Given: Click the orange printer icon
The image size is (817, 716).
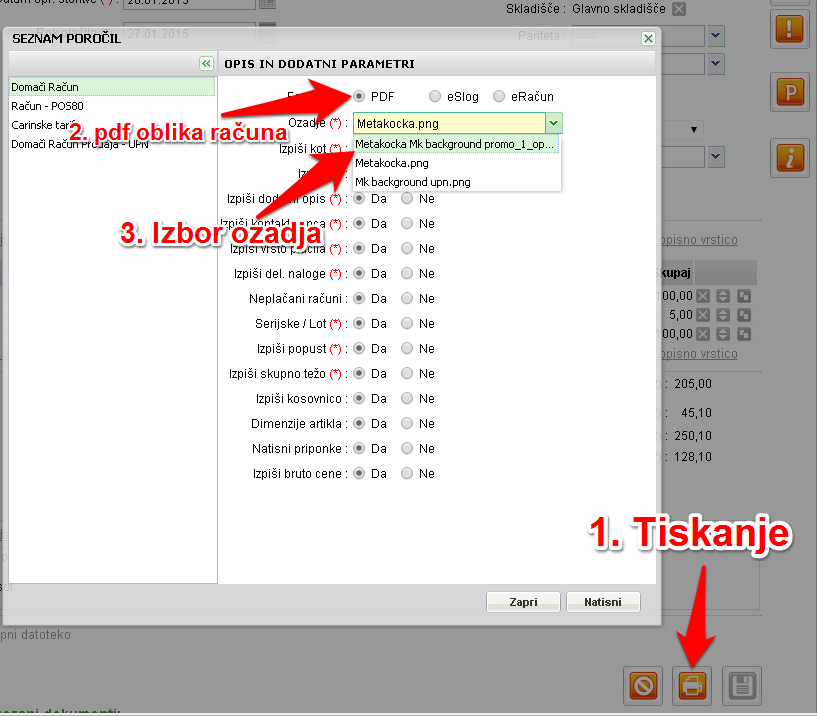Looking at the screenshot, I should (x=692, y=685).
